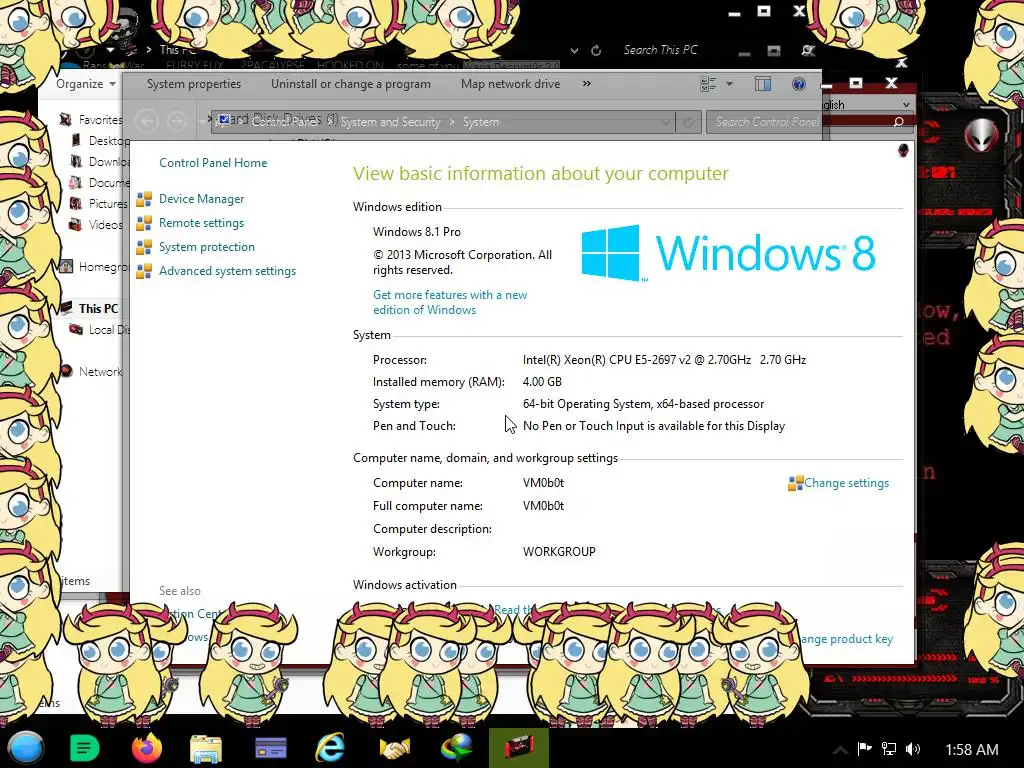This screenshot has height=768, width=1024.
Task: Go to Control Panel Home
Action: 213,163
